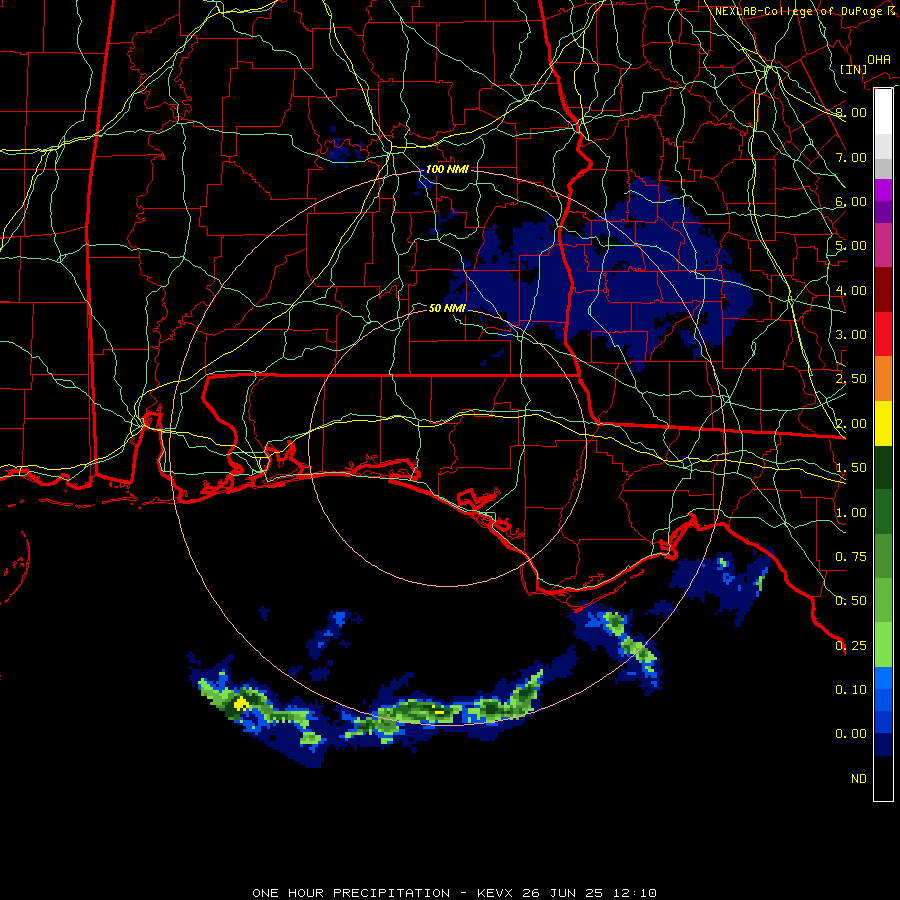Click the 1.00 legend value
Screen dimensions: 900x900
(851, 513)
